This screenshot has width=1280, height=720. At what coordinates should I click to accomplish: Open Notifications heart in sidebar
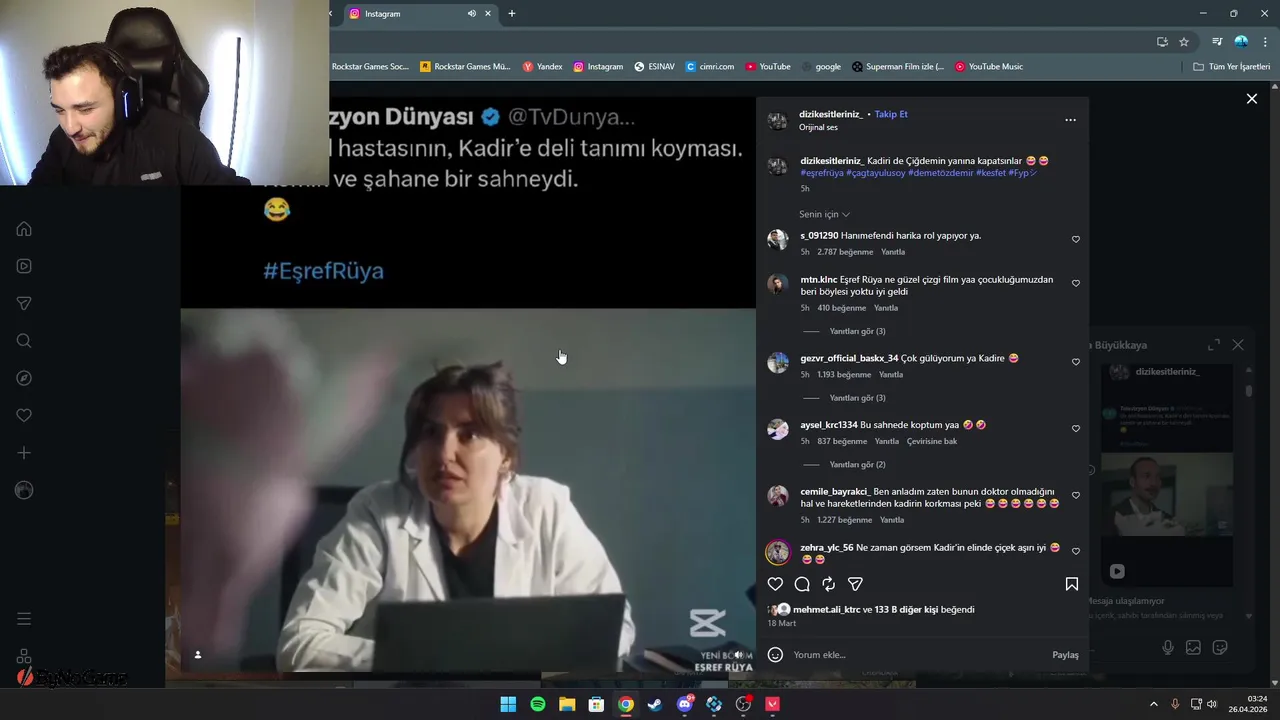[x=24, y=415]
